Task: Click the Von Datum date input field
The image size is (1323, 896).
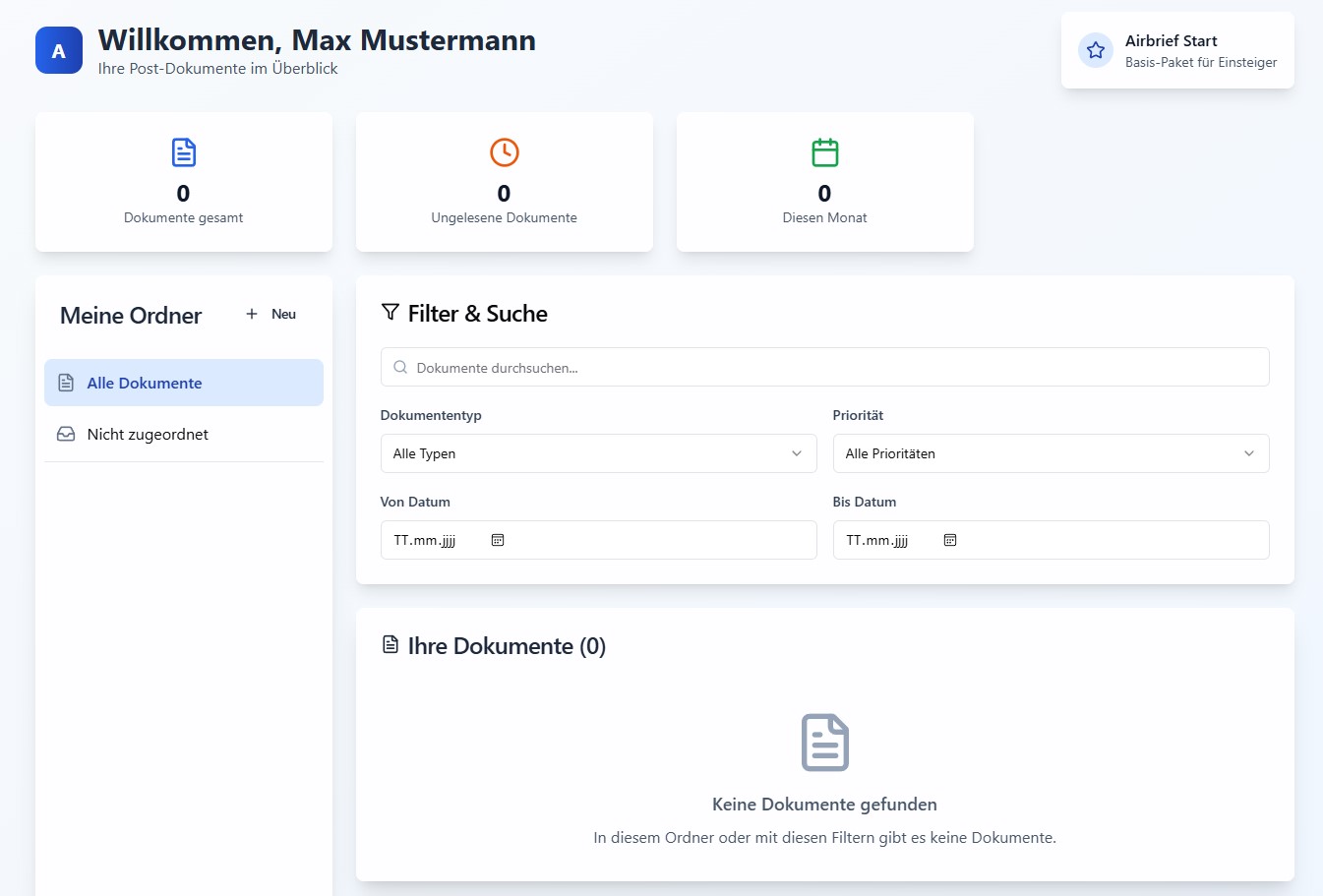Action: tap(598, 539)
